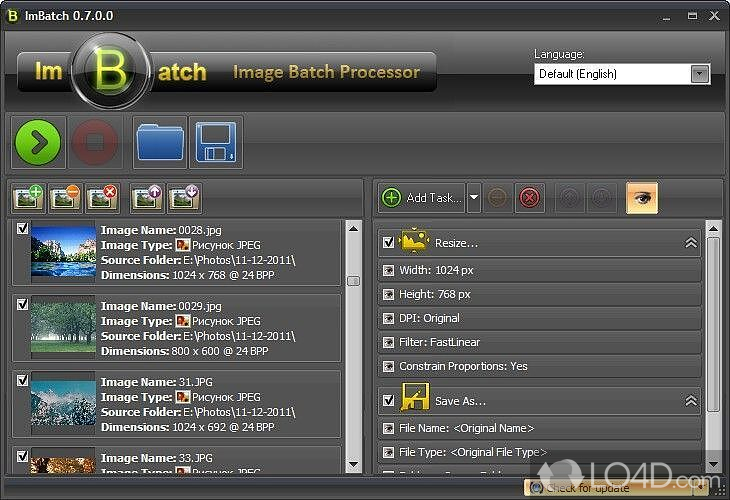Click icon beside DPI: Original
Screen dimensions: 730x500
[x=388, y=318]
